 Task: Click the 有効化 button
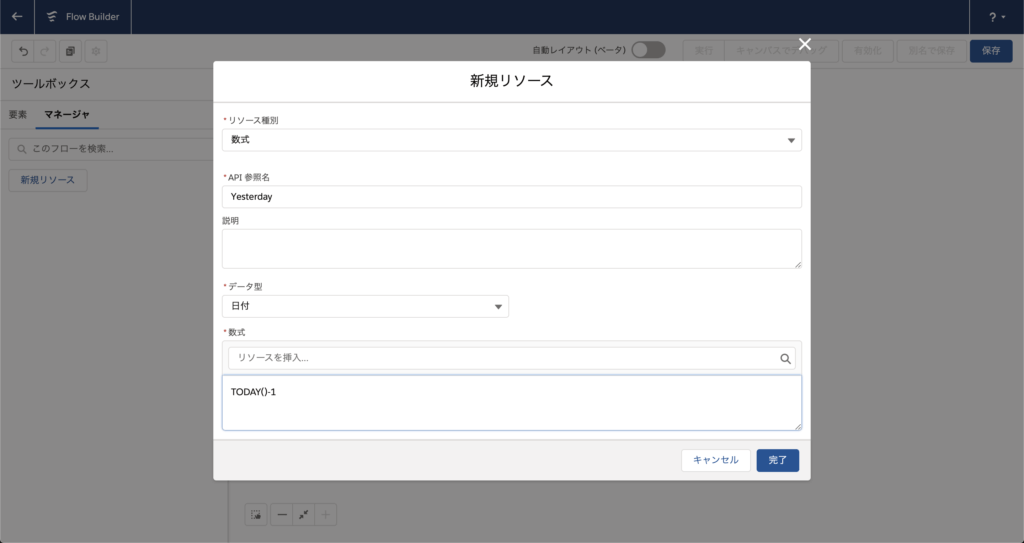(868, 51)
